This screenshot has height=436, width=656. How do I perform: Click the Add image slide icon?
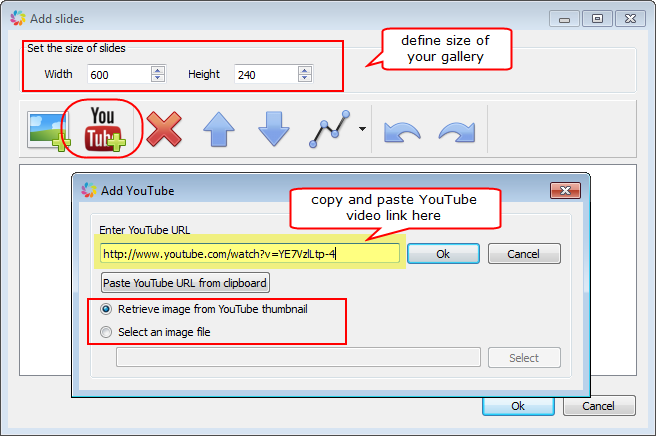pos(48,131)
